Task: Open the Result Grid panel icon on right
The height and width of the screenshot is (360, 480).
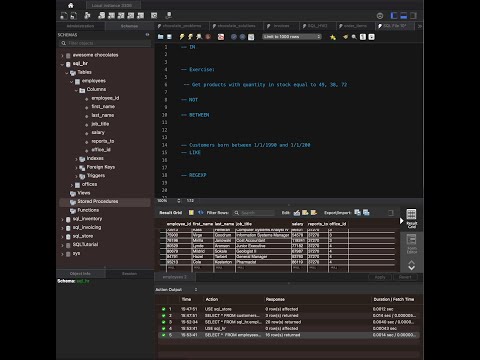Action: pos(411,218)
